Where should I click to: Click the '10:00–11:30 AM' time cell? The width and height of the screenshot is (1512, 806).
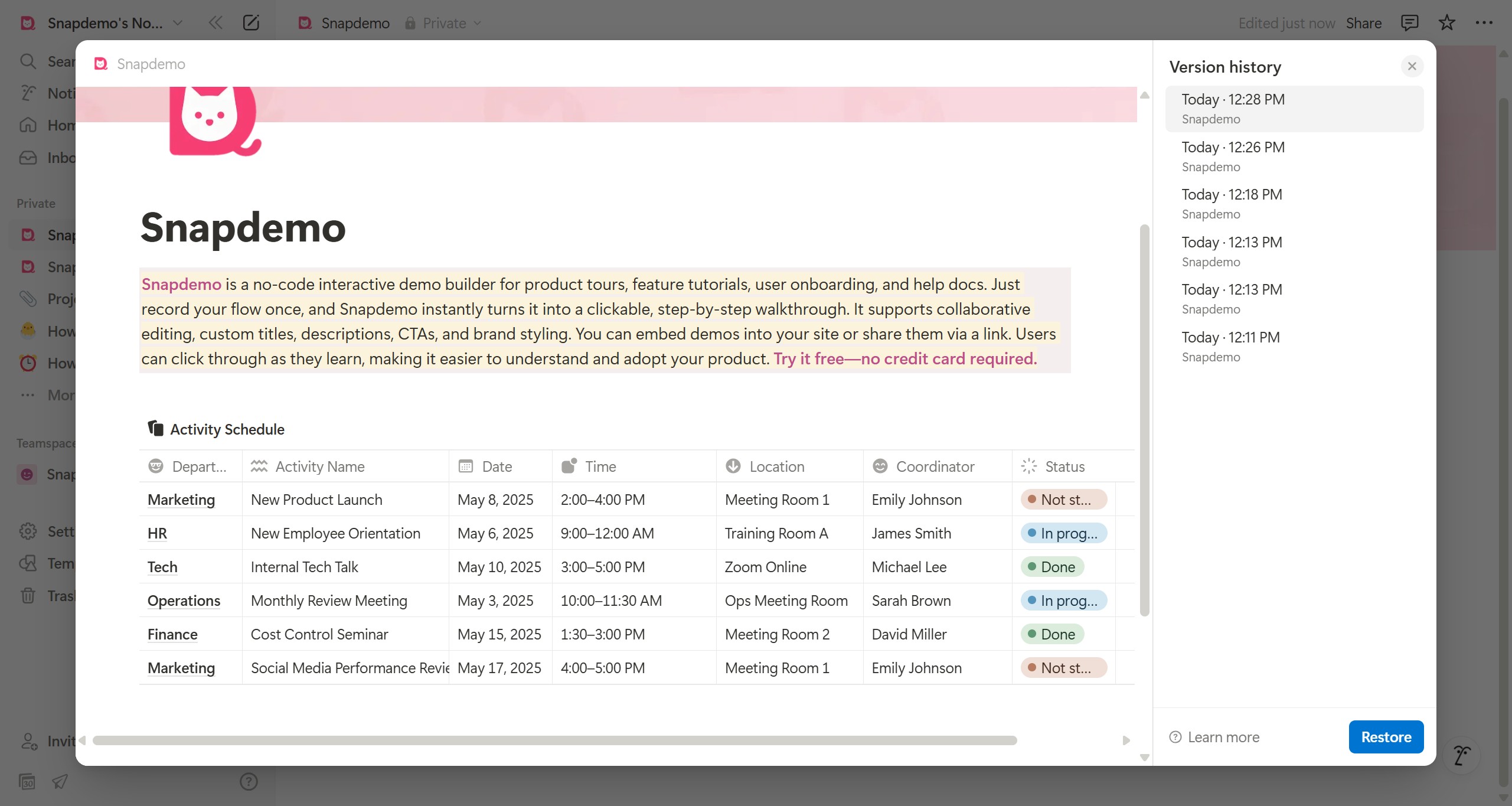pos(634,601)
